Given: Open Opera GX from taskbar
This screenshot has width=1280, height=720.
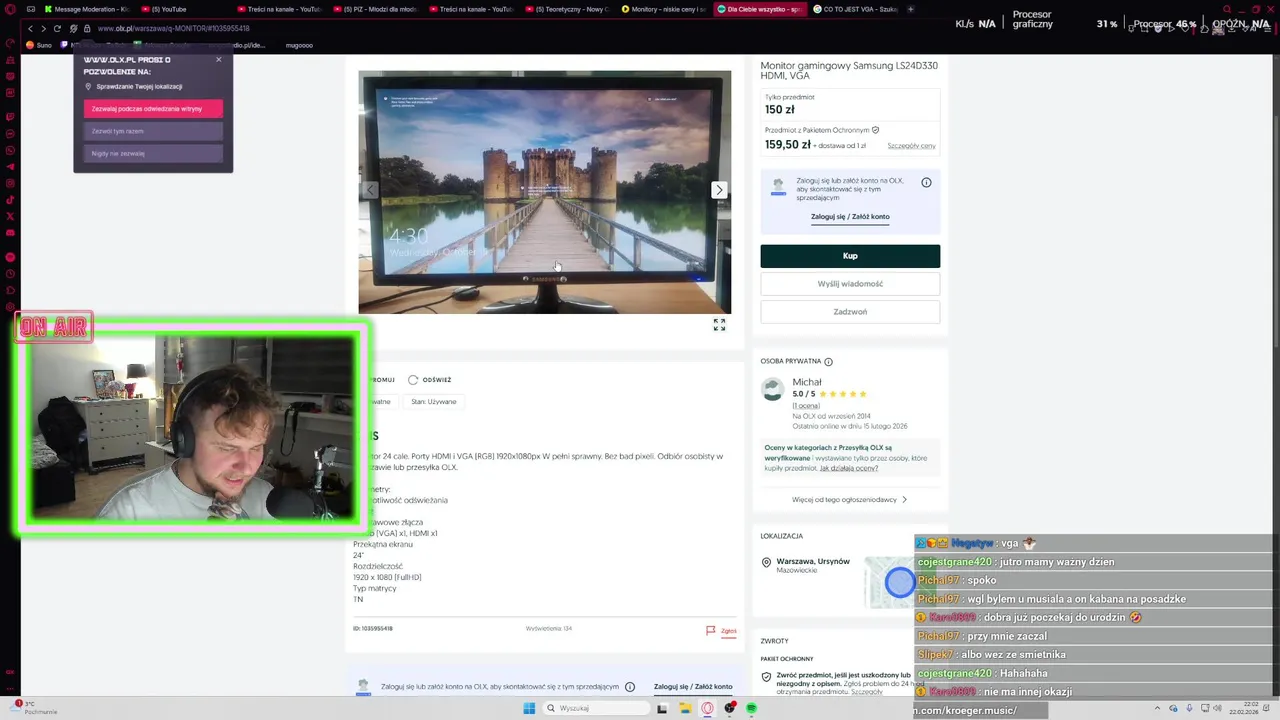Looking at the screenshot, I should (x=707, y=708).
